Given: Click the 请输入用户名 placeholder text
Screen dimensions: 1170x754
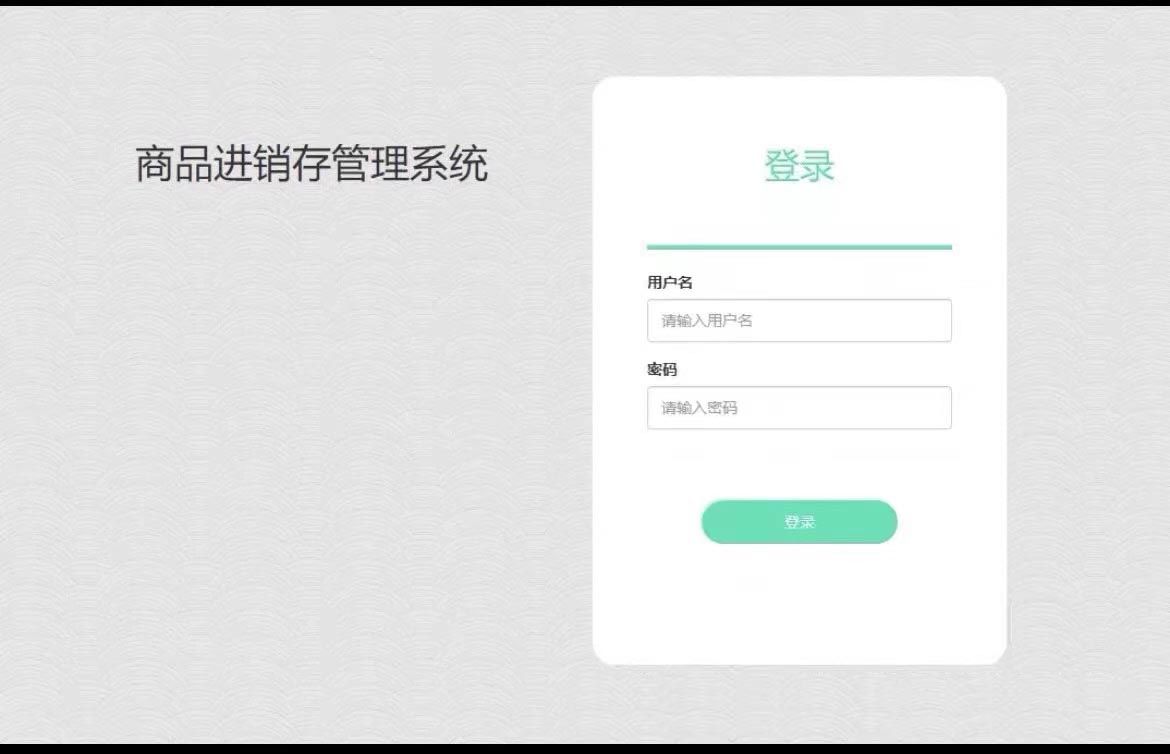Looking at the screenshot, I should pyautogui.click(x=707, y=321).
